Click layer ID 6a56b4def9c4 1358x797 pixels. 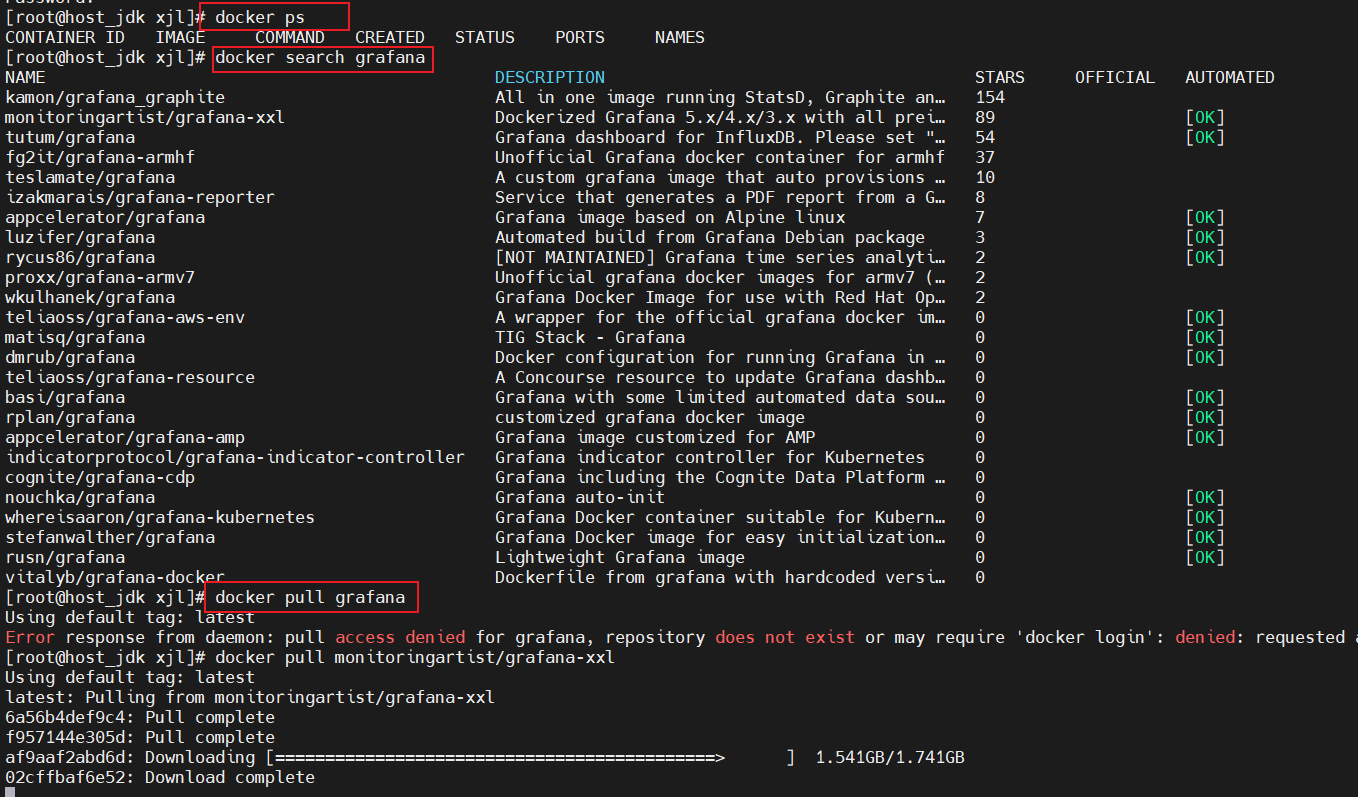click(65, 717)
